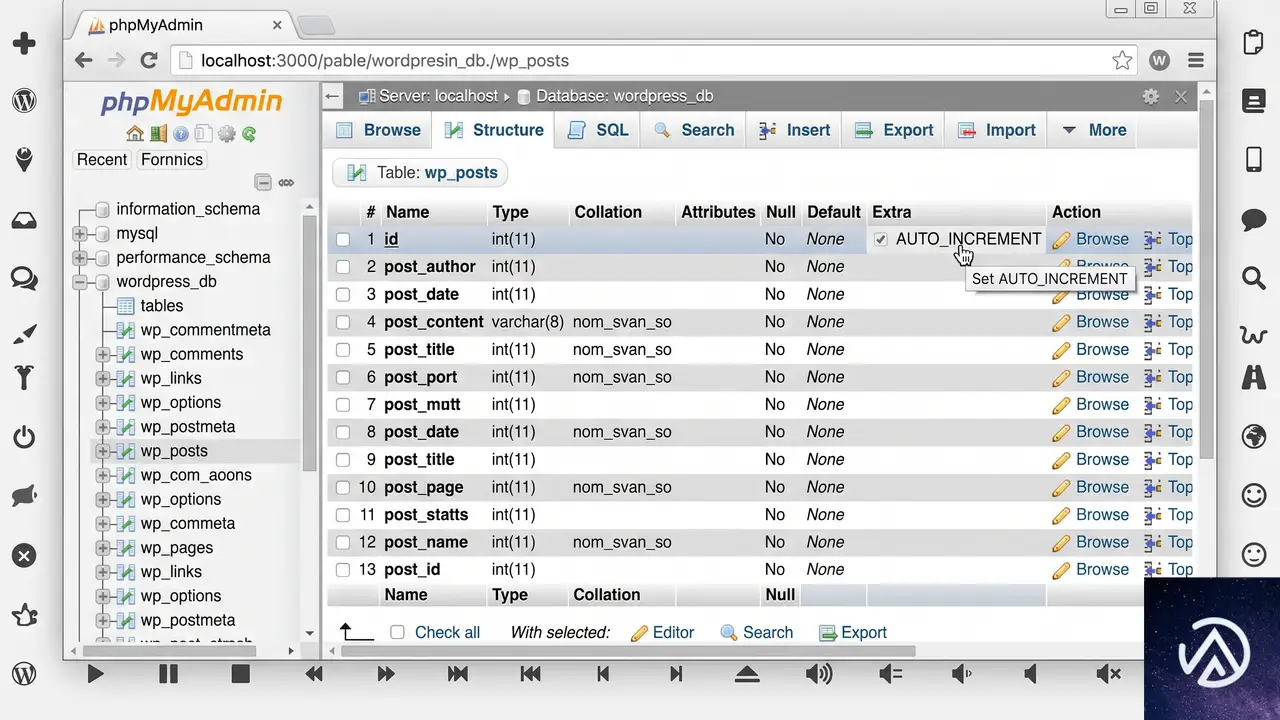1280x720 pixels.
Task: Toggle the checkbox for the id row
Action: coord(343,240)
